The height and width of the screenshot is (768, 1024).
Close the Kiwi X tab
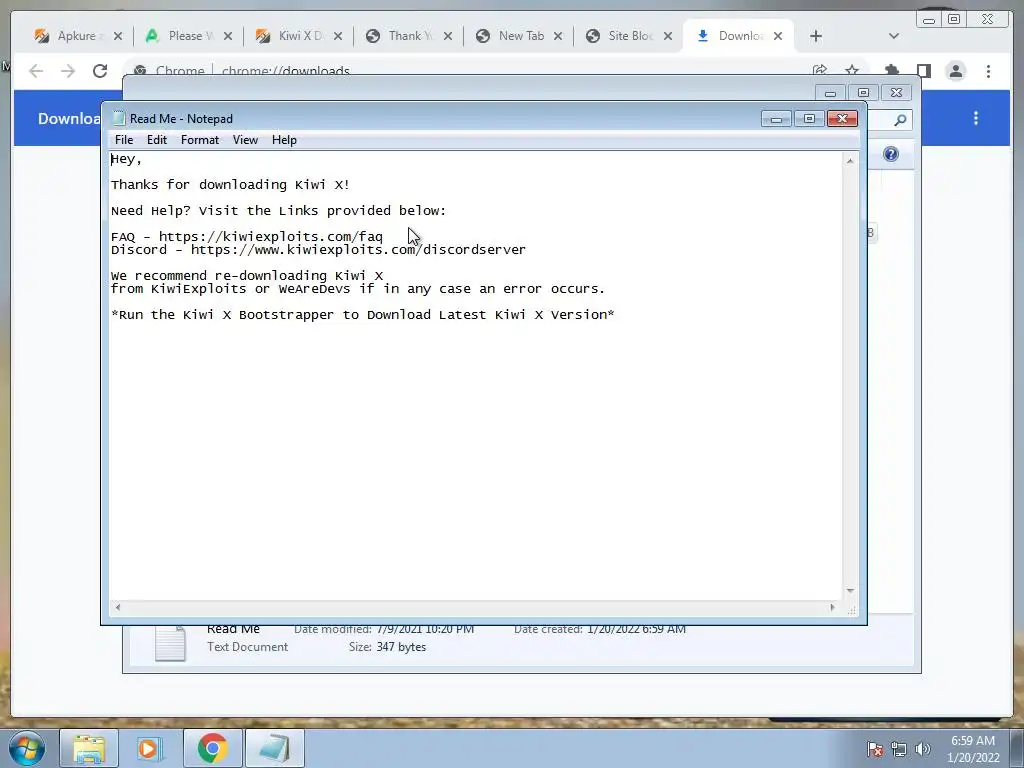[338, 36]
